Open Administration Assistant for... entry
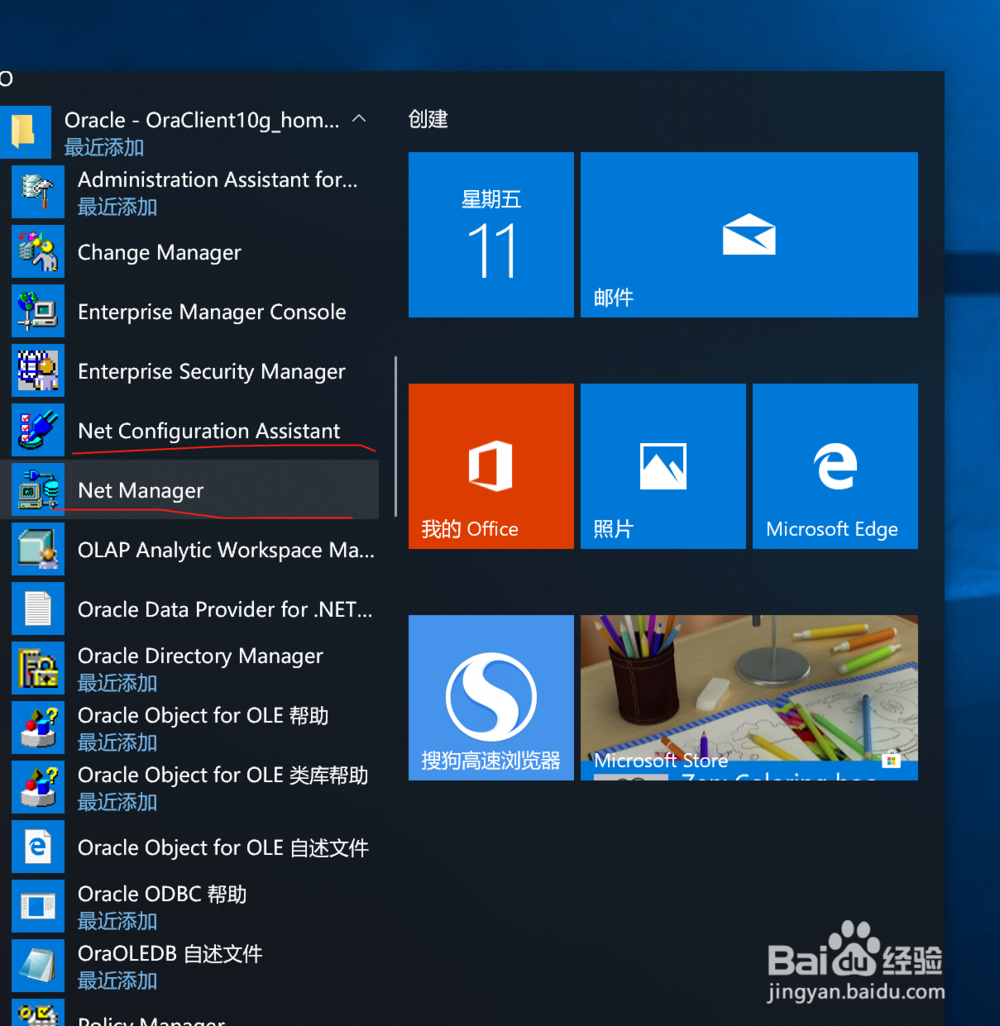 tap(190, 192)
